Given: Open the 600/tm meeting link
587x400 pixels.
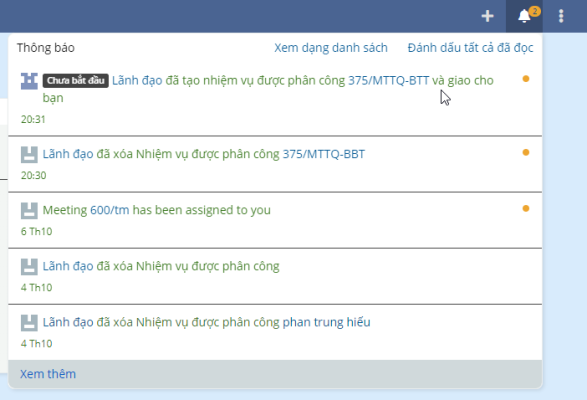Looking at the screenshot, I should point(110,210).
